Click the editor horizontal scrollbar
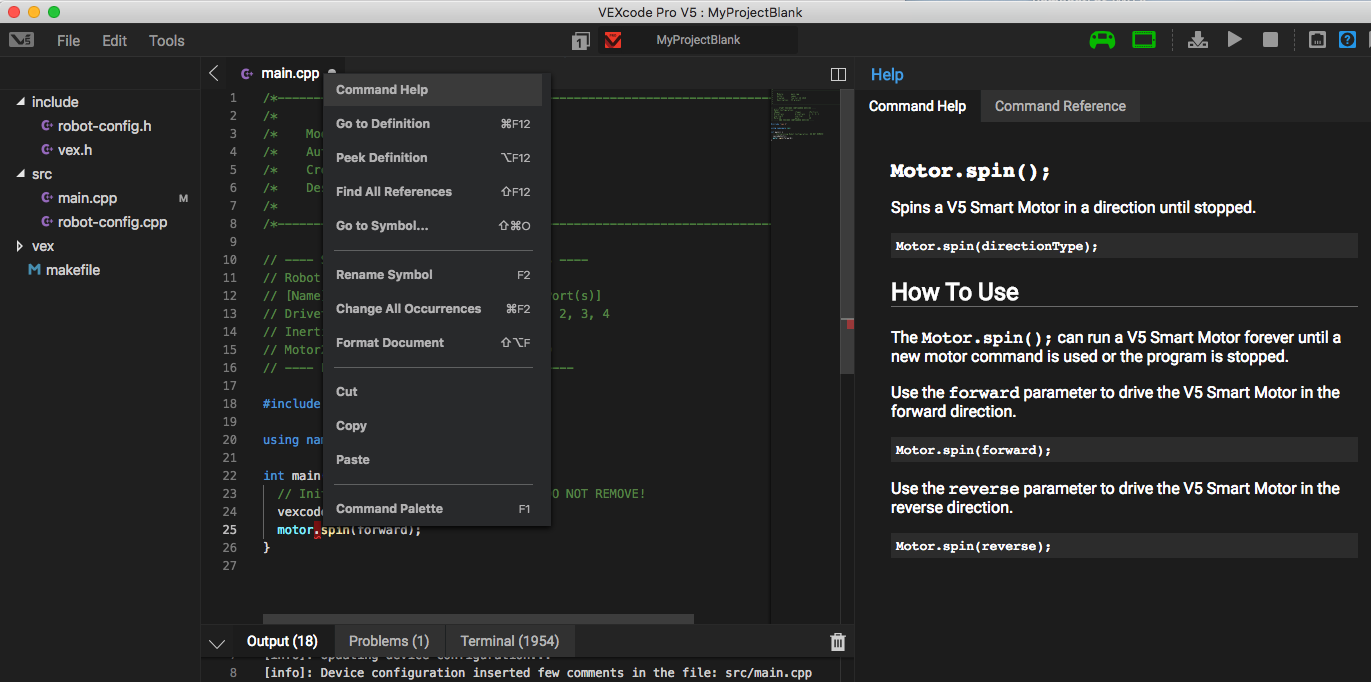Image resolution: width=1371 pixels, height=682 pixels. click(x=478, y=620)
